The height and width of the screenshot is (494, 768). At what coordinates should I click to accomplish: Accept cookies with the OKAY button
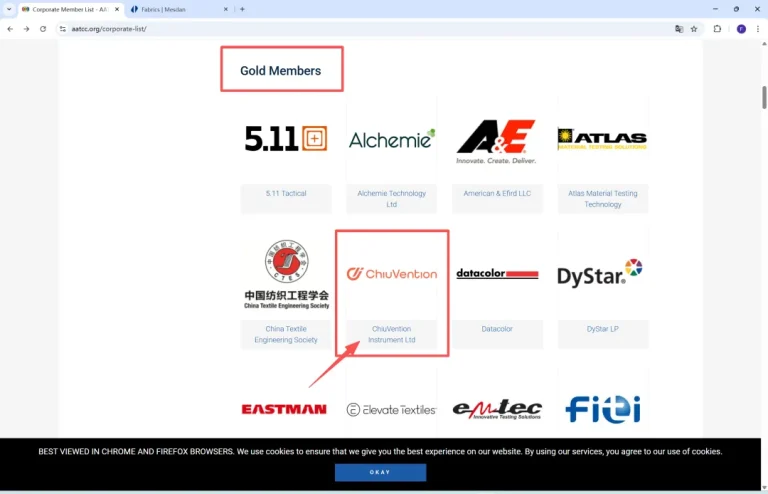click(x=380, y=472)
